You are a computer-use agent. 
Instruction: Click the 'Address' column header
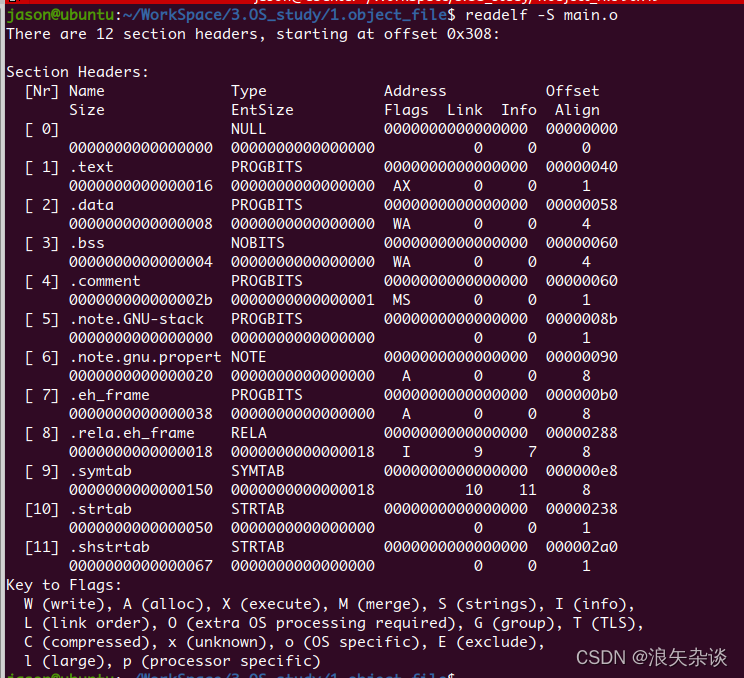[x=415, y=91]
